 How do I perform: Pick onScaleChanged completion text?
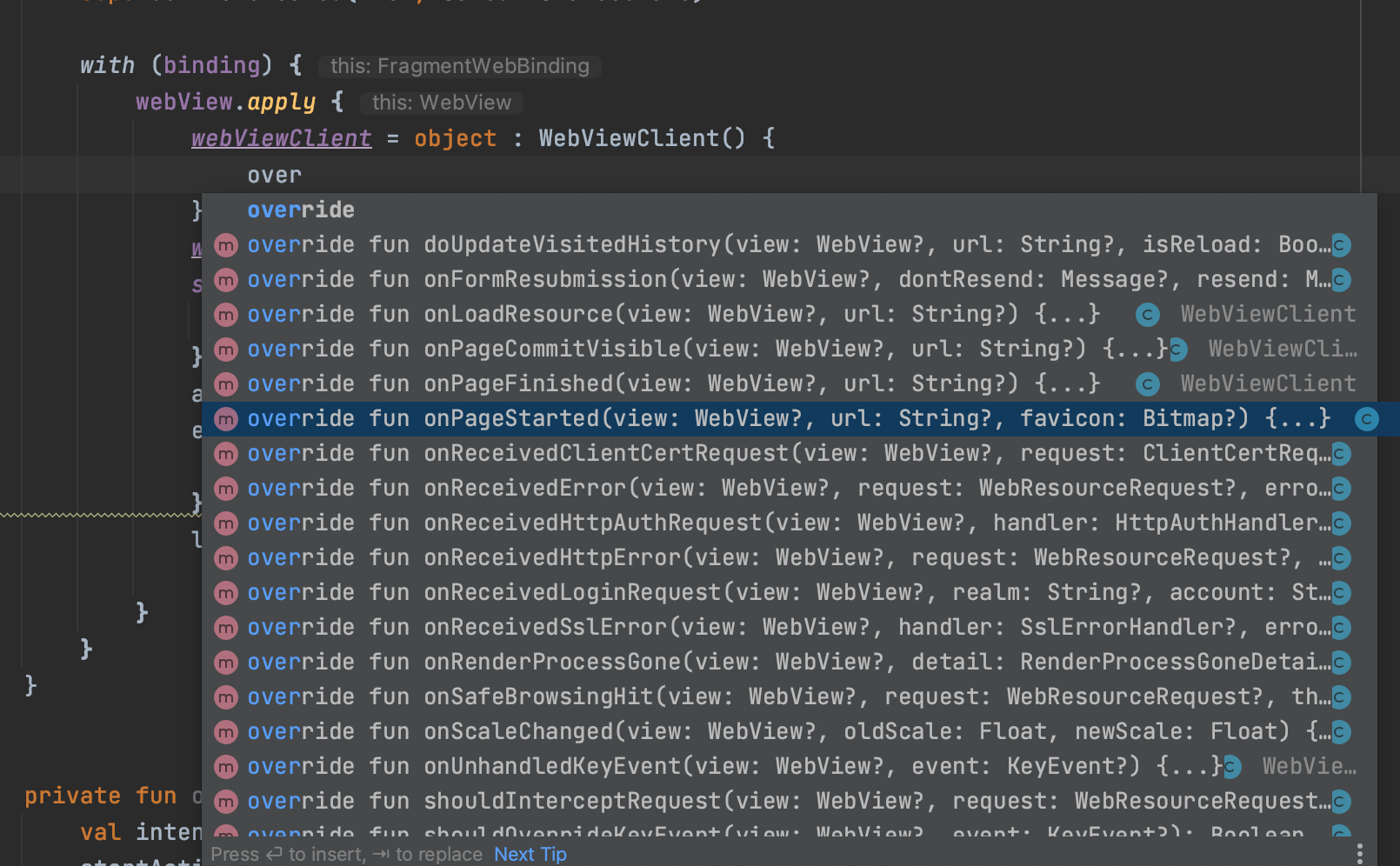point(789,731)
